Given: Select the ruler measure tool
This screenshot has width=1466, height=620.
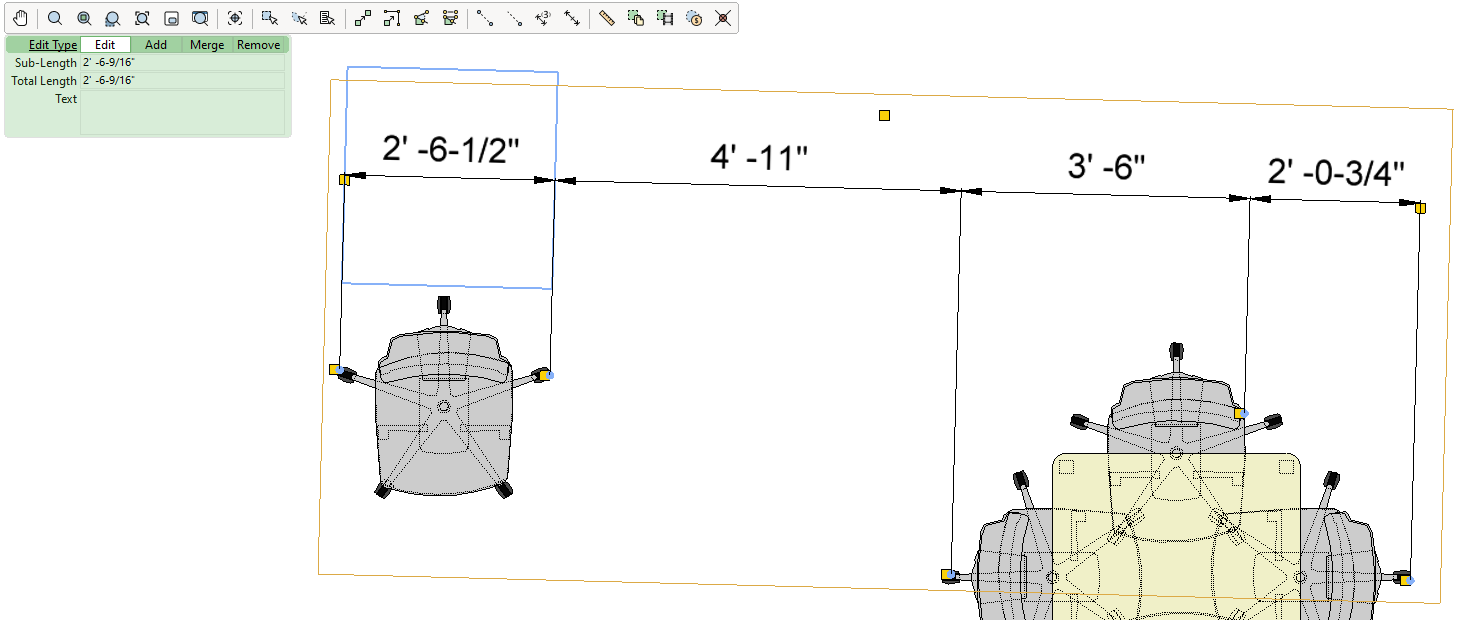Looking at the screenshot, I should (607, 18).
